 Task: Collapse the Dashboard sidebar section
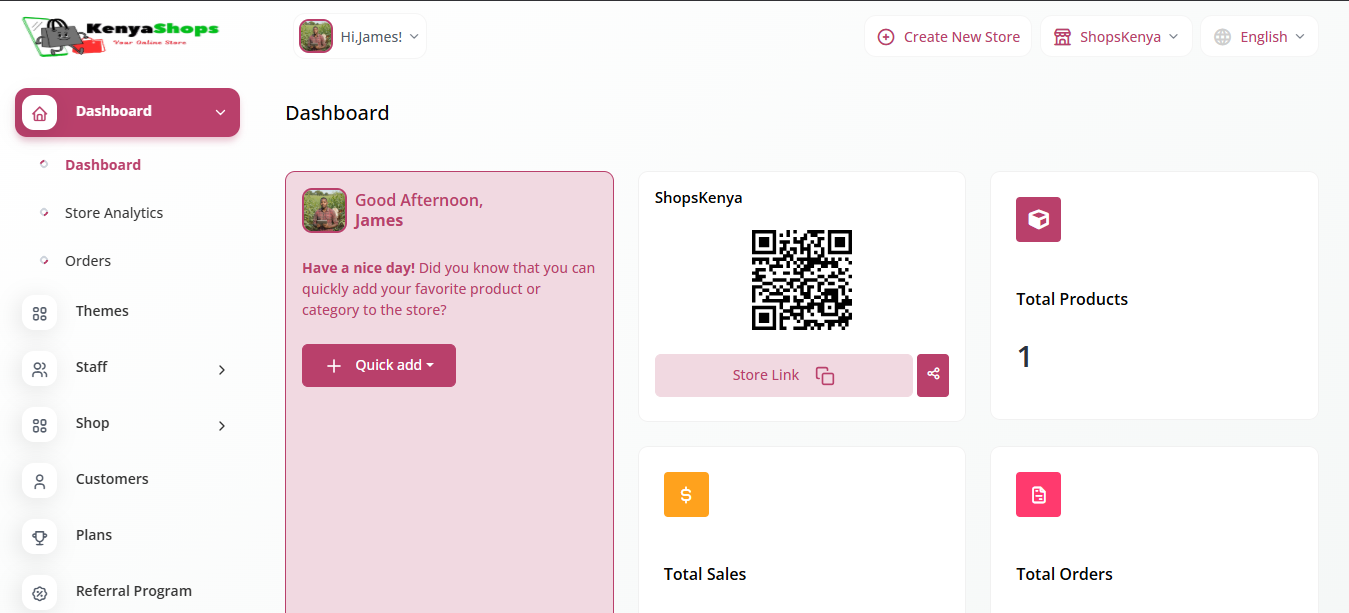tap(127, 112)
